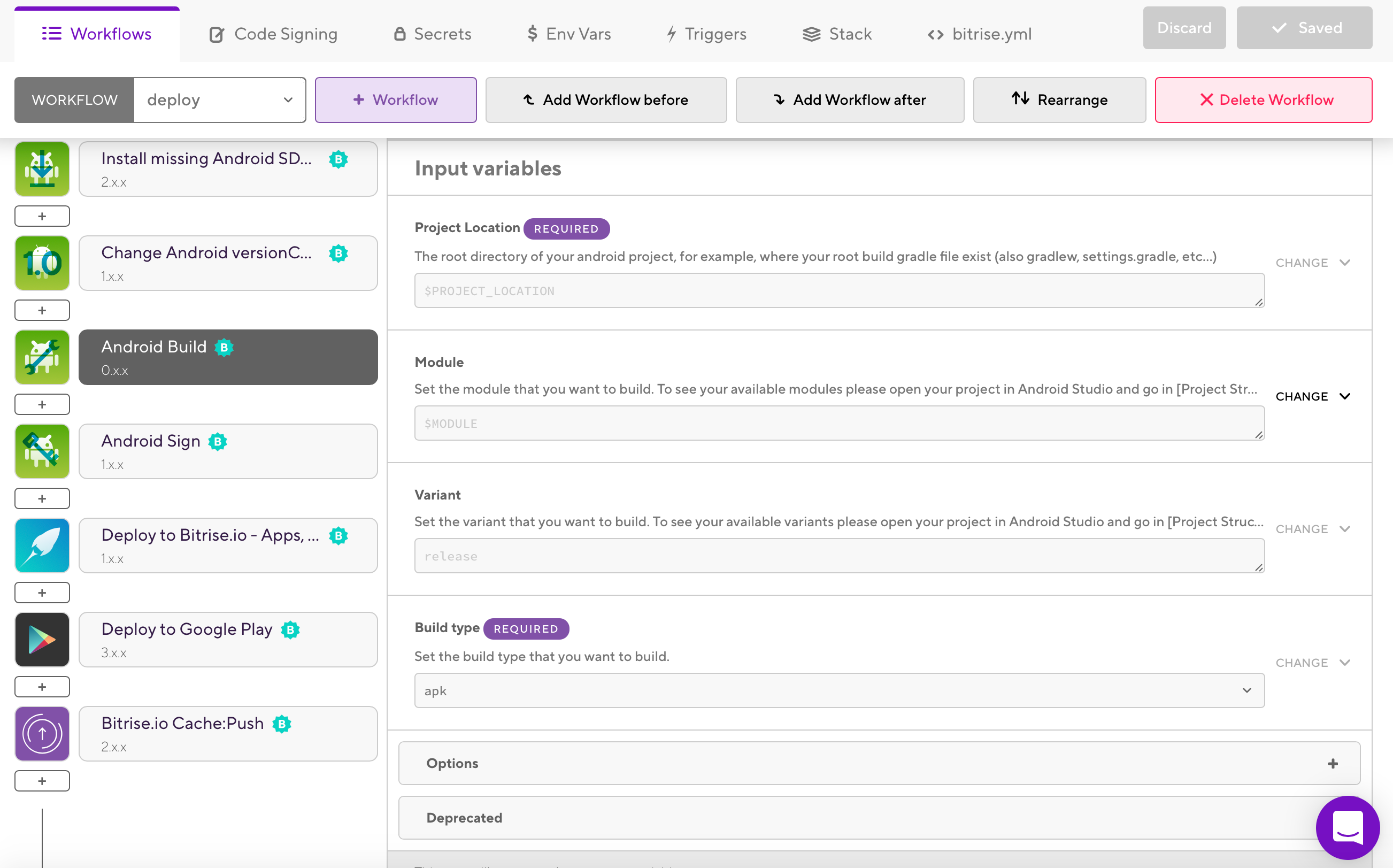The width and height of the screenshot is (1393, 868).
Task: Switch to the Code Signing tab
Action: pyautogui.click(x=273, y=34)
